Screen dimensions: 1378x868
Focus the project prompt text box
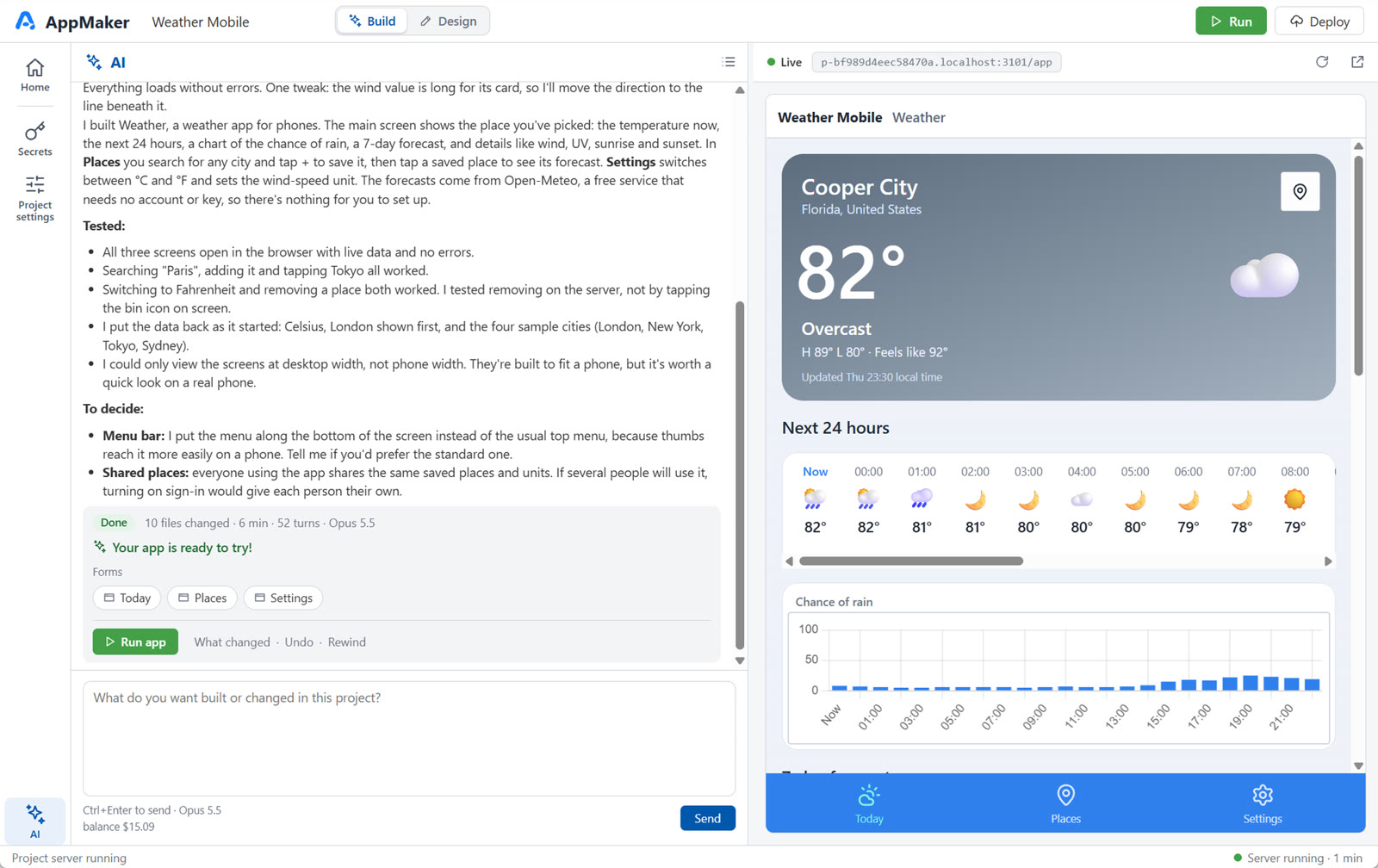(409, 739)
